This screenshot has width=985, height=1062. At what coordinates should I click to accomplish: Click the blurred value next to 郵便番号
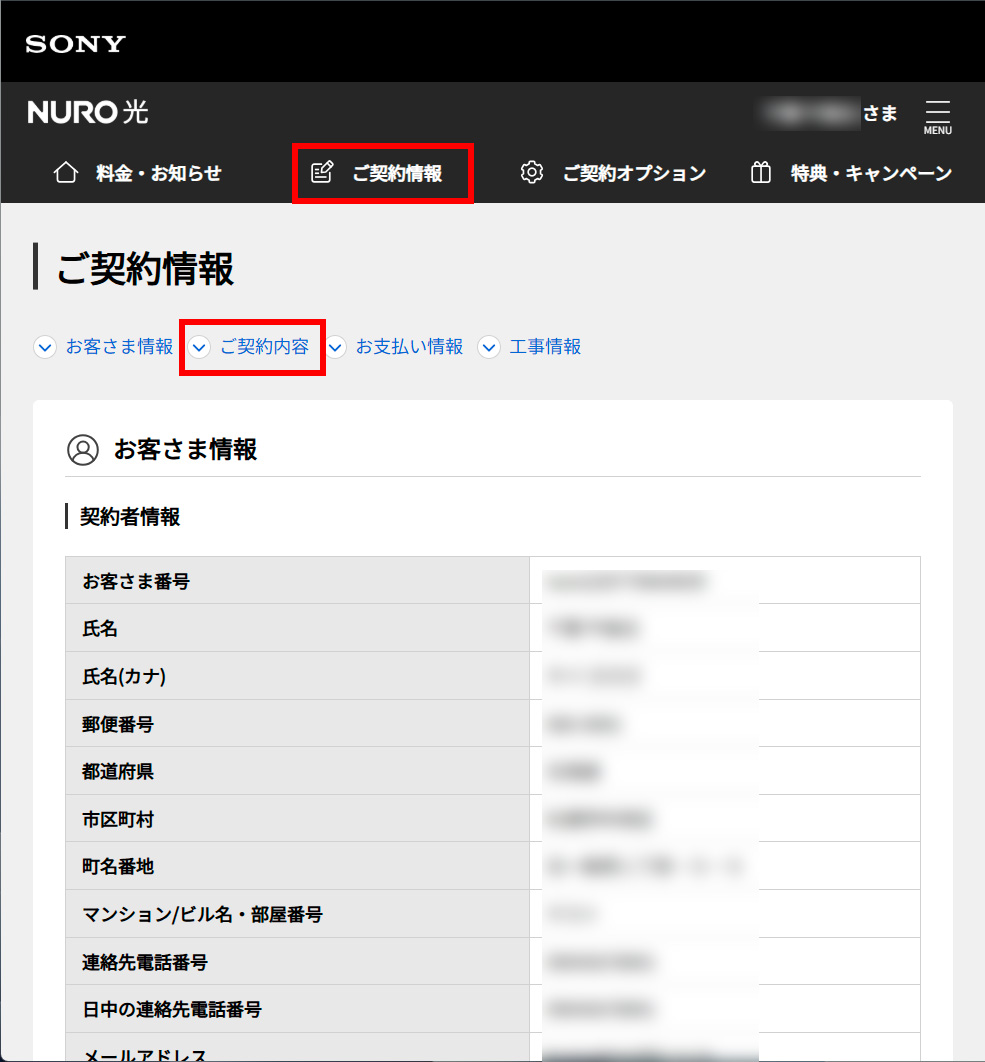pos(584,724)
